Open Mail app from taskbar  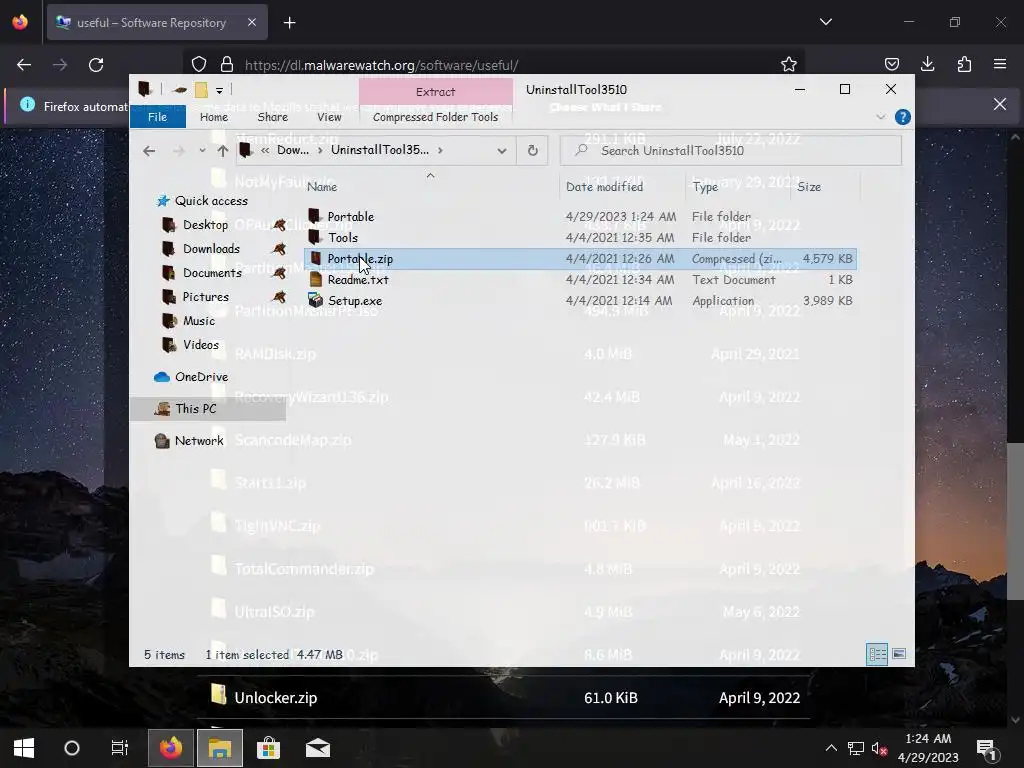click(317, 748)
